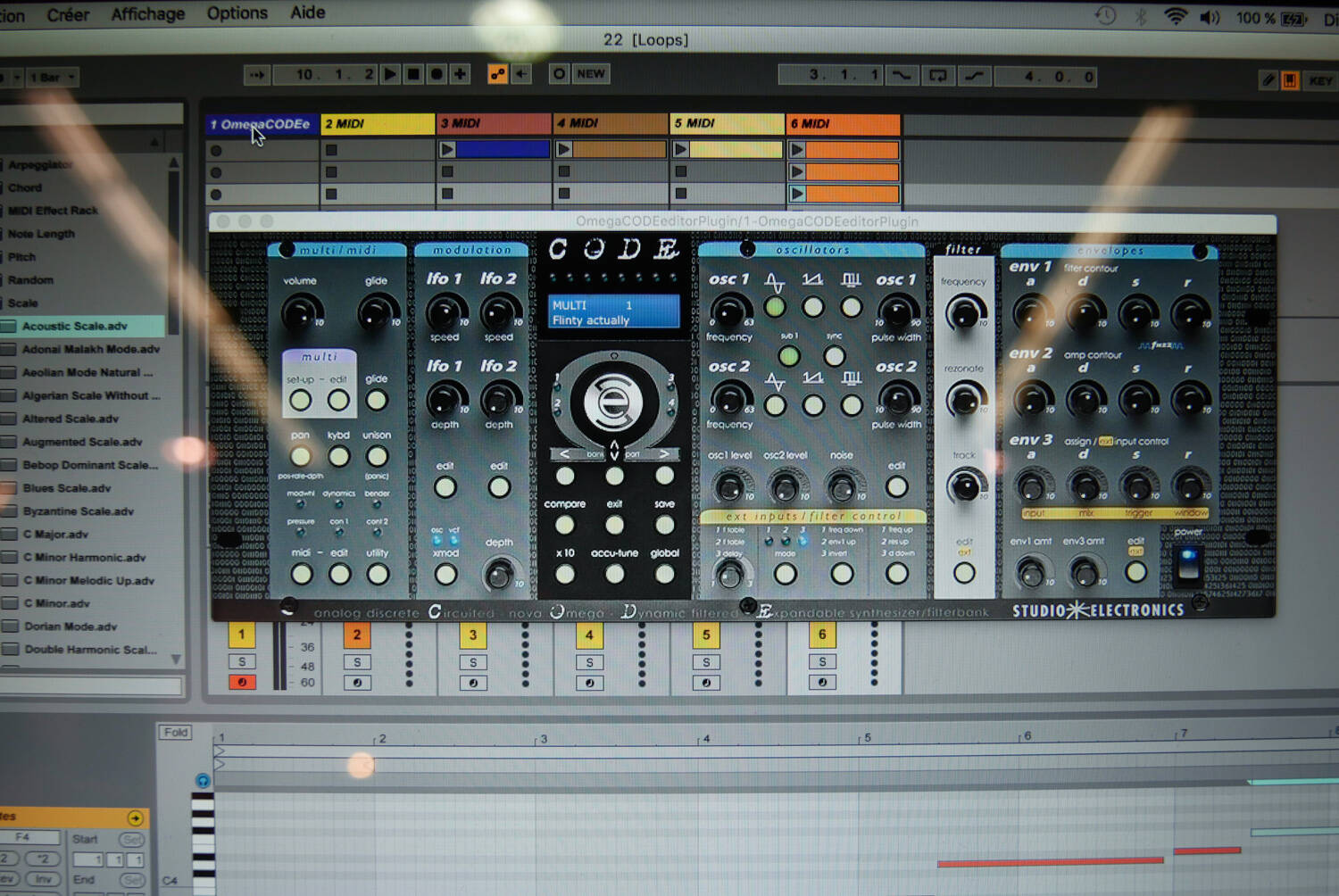Select osc 2 sawtooth waveform button
This screenshot has height=896, width=1339.
tap(813, 405)
